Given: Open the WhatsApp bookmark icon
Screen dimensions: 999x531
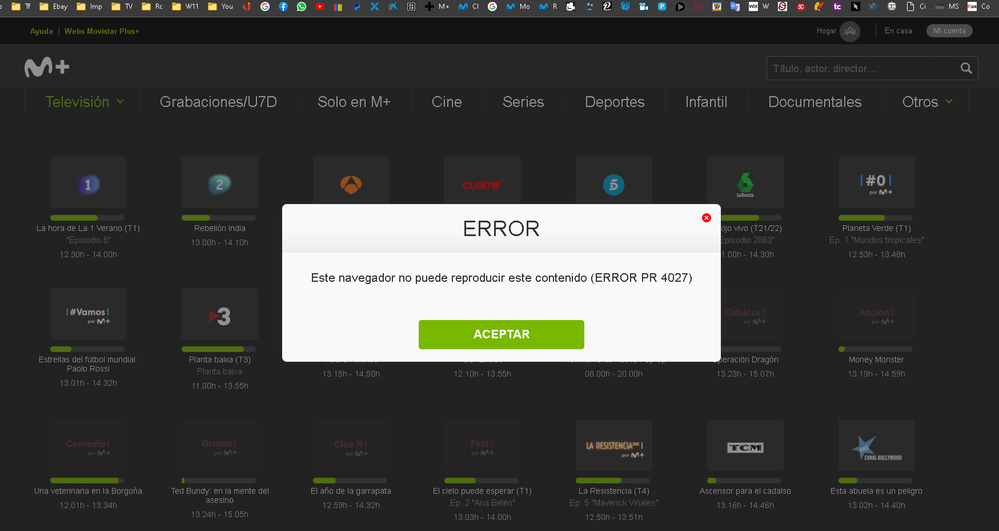Looking at the screenshot, I should point(301,6).
